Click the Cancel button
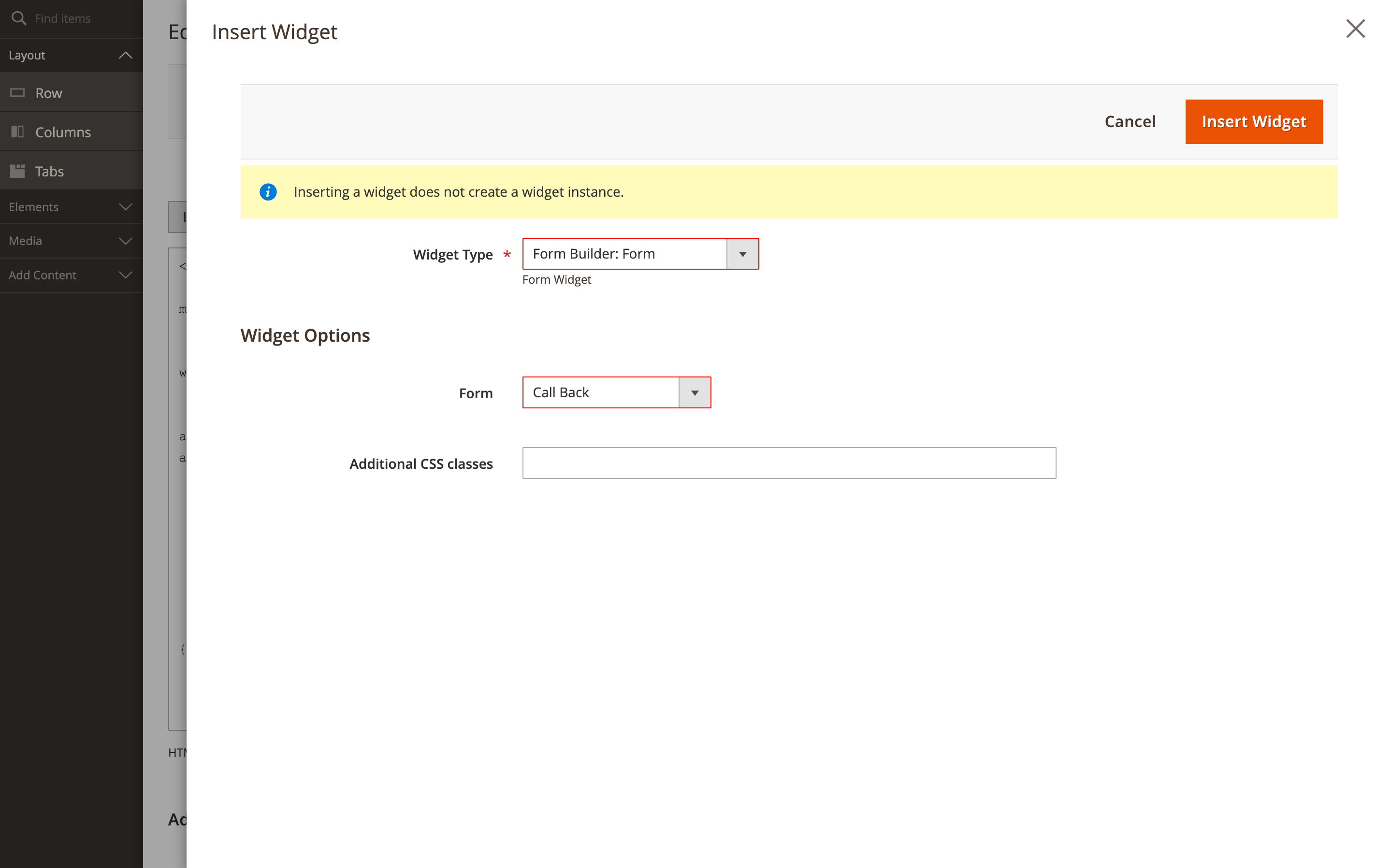 1129,122
